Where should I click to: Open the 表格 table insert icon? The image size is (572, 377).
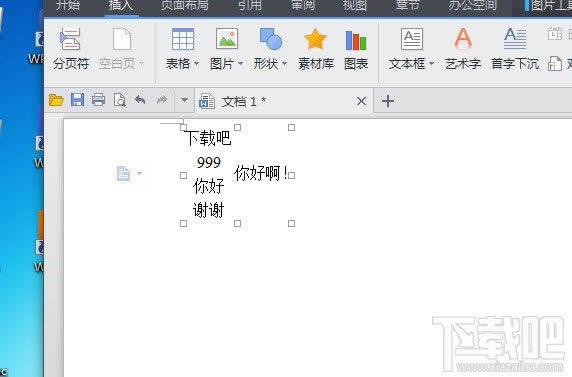tap(183, 39)
